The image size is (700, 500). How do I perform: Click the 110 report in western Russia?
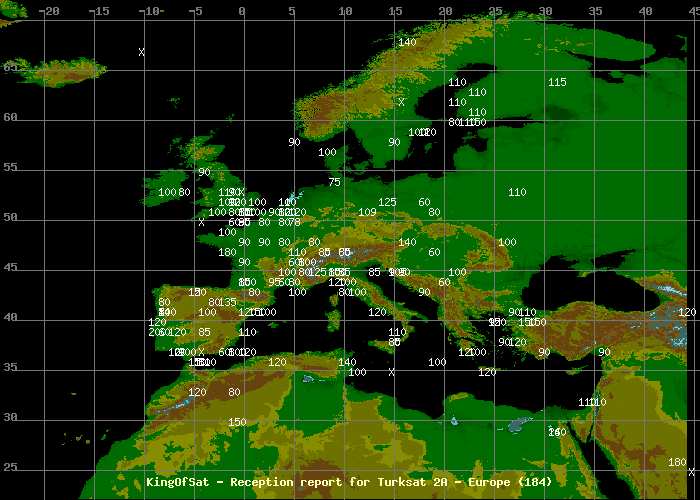point(517,192)
